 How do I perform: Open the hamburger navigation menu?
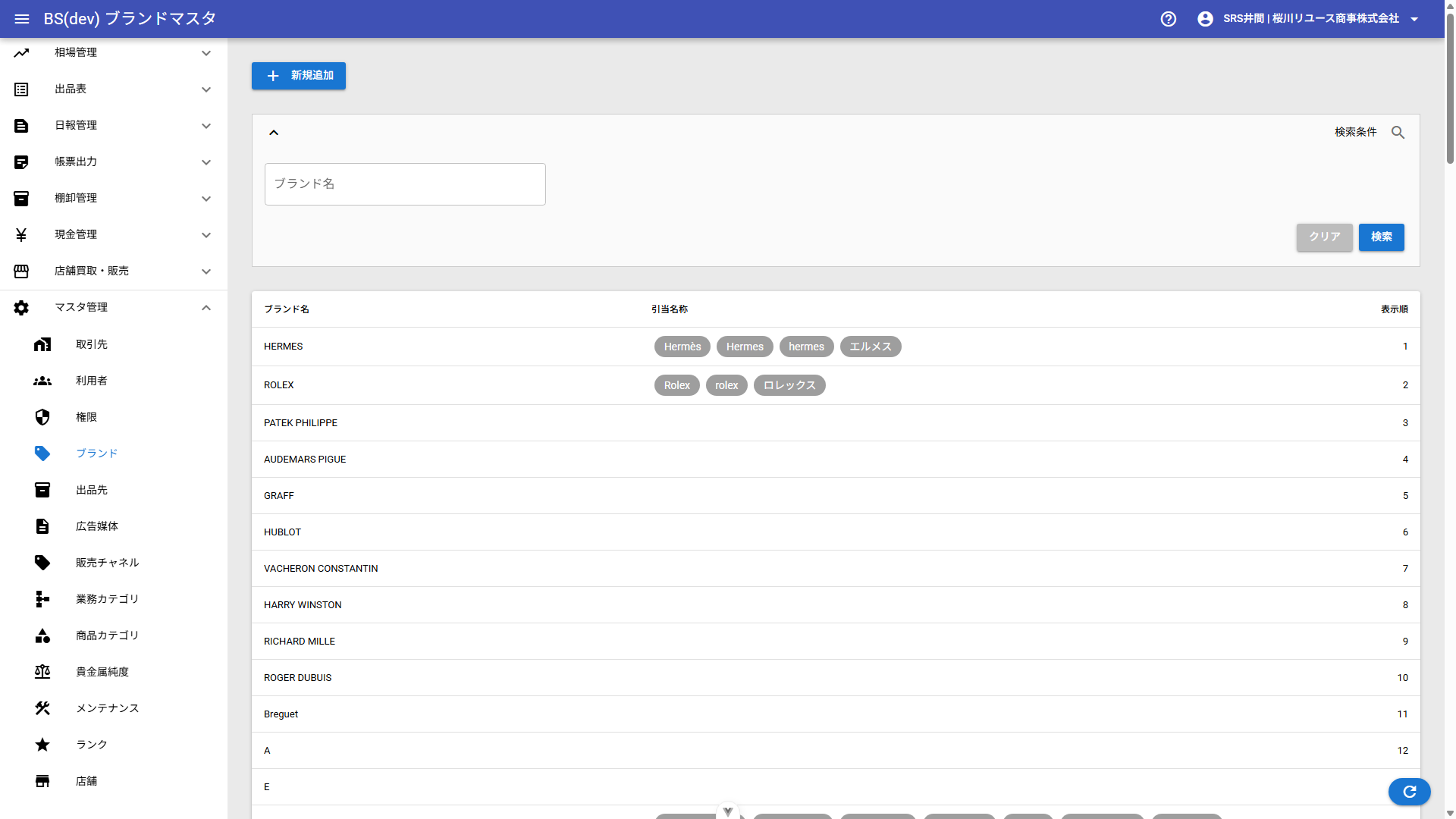[22, 19]
